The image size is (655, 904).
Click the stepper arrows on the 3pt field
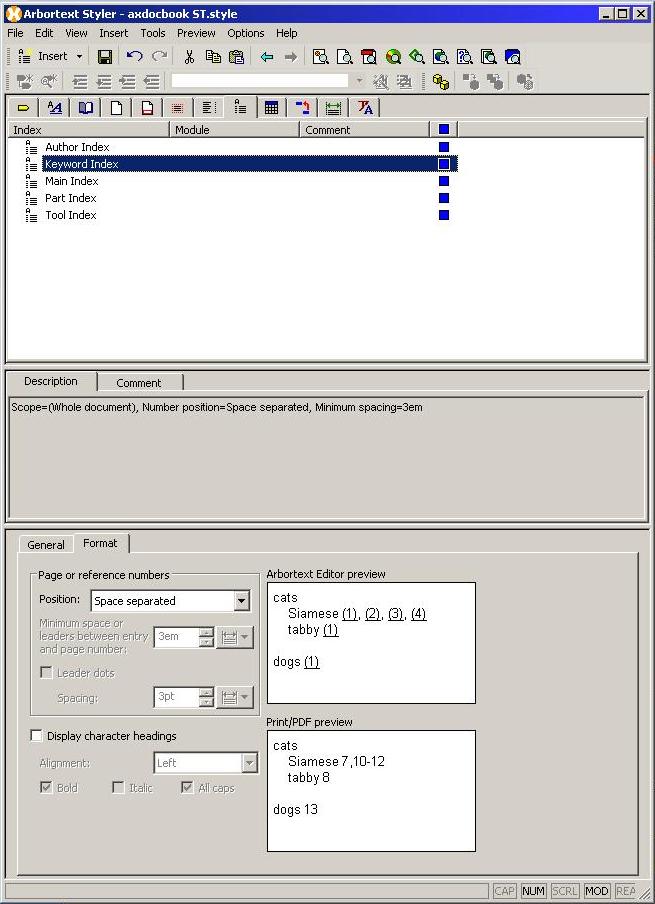(x=206, y=697)
